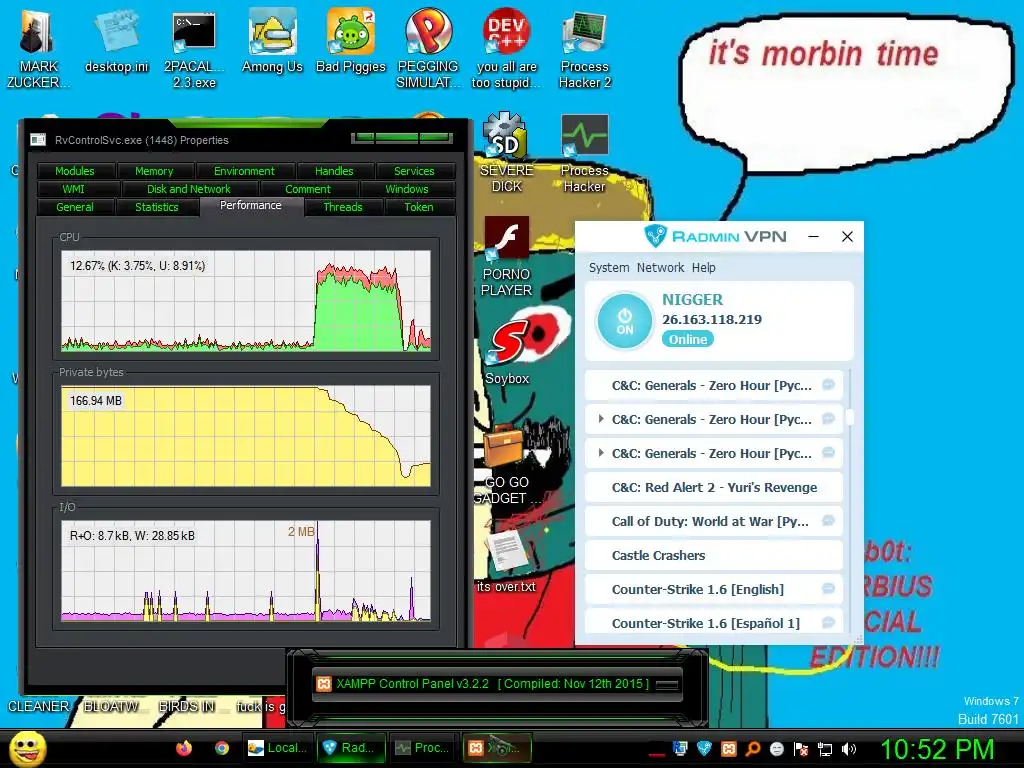Switch to the Token tab
1024x768 pixels.
tap(419, 207)
